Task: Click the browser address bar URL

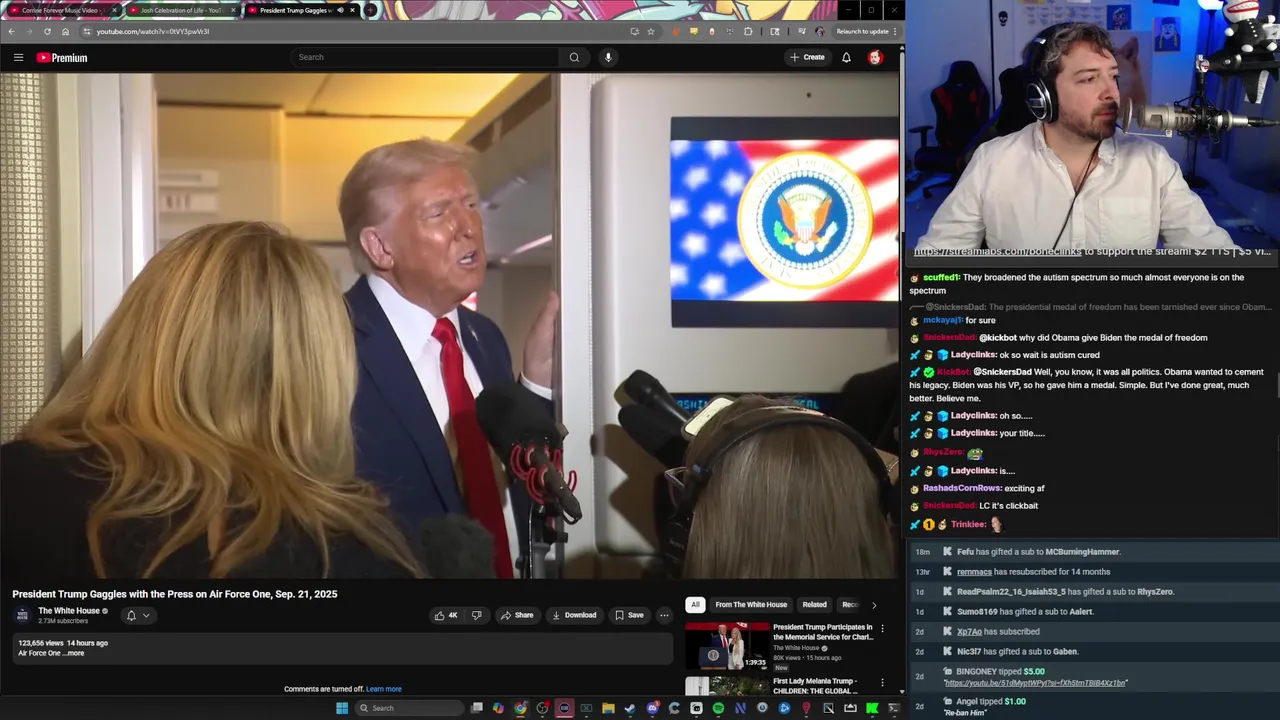Action: (x=153, y=31)
